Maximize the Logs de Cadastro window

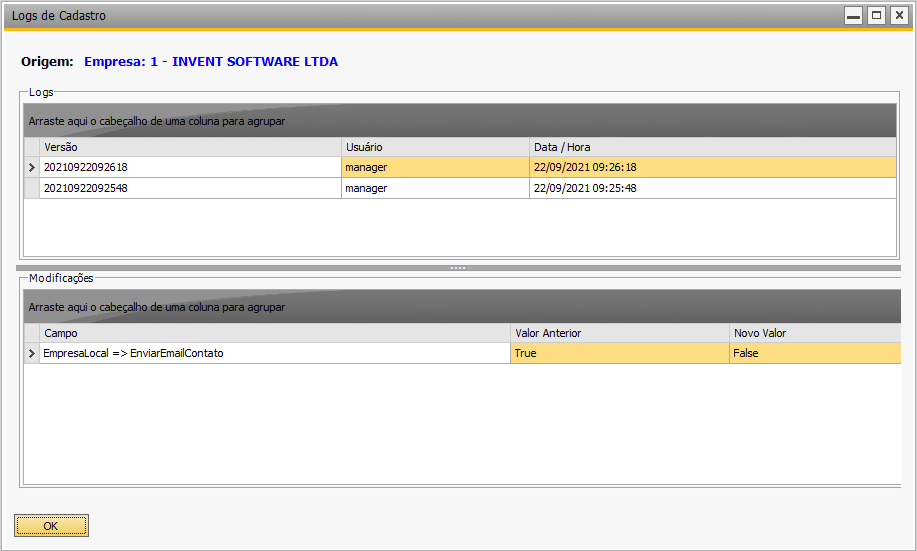click(876, 16)
